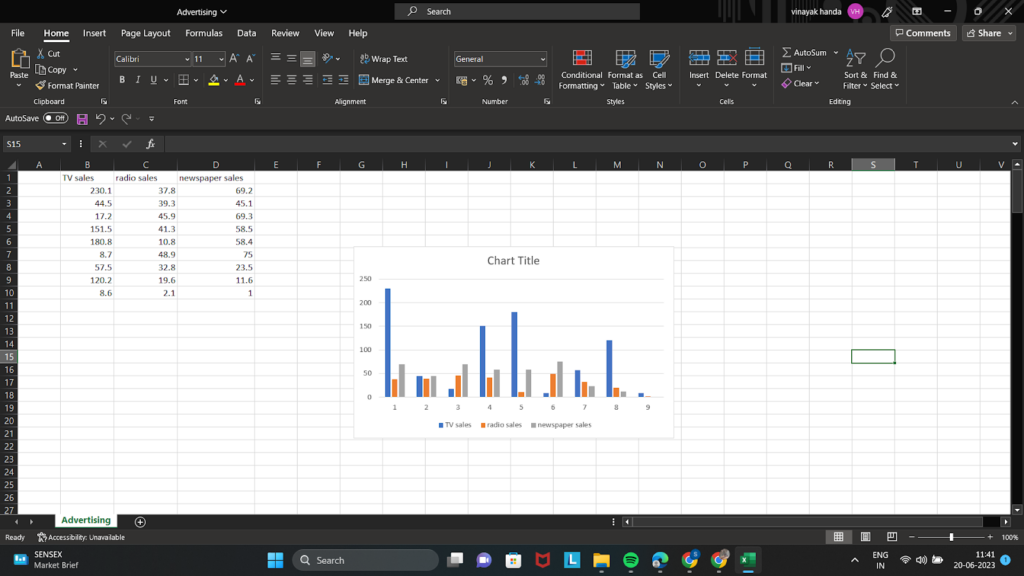Image resolution: width=1024 pixels, height=576 pixels.
Task: Click the AutoSum sigma icon
Action: pyautogui.click(x=786, y=52)
